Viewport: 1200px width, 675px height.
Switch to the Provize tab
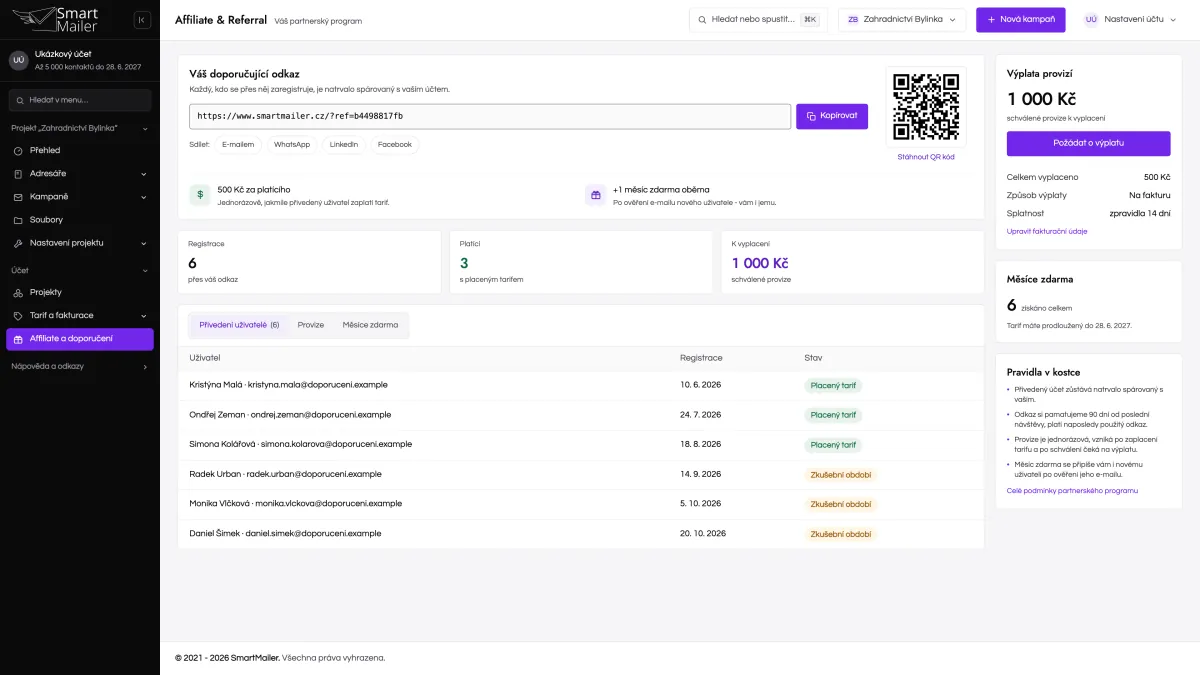tap(311, 325)
